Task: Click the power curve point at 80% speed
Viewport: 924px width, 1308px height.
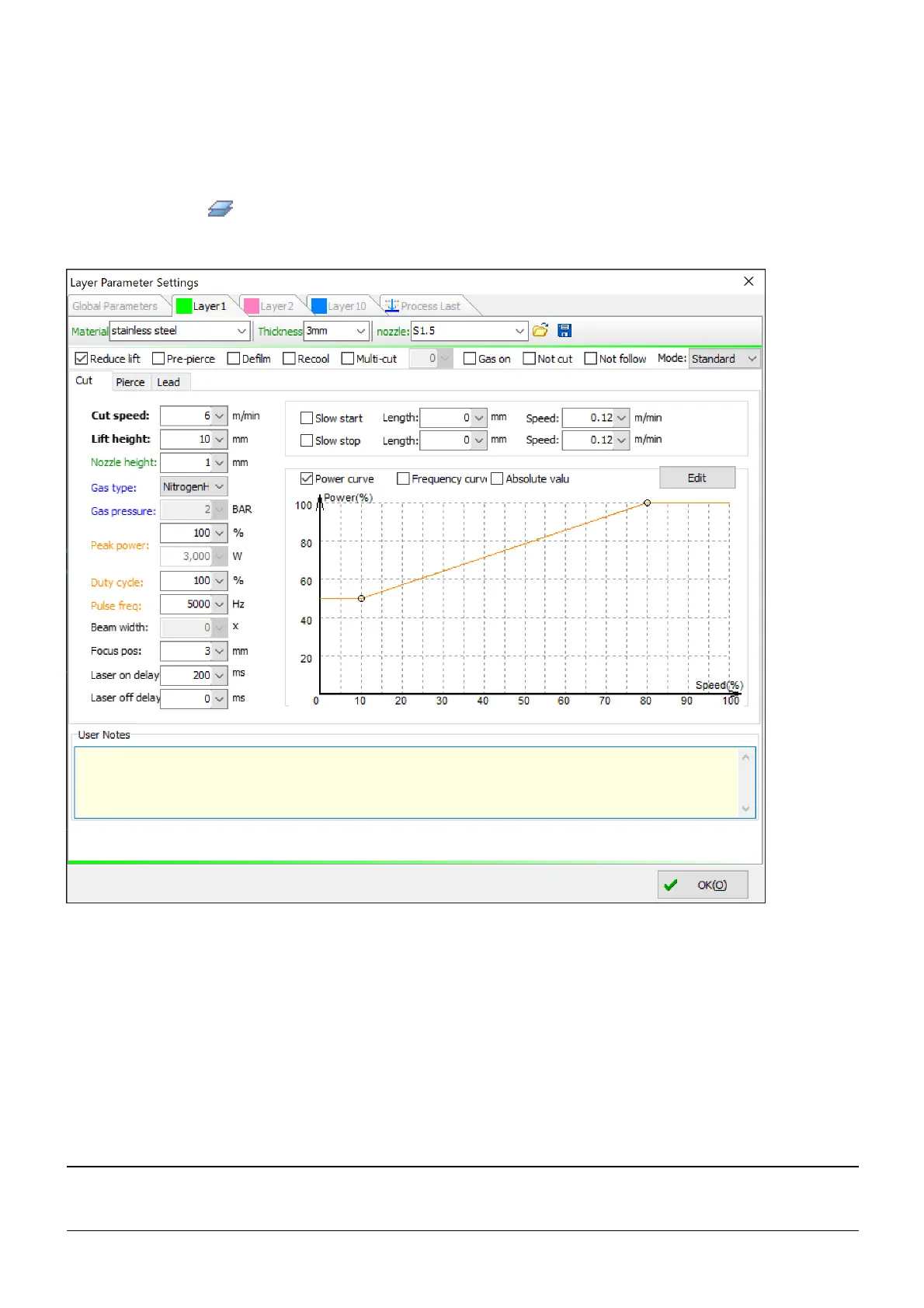Action: pyautogui.click(x=648, y=503)
